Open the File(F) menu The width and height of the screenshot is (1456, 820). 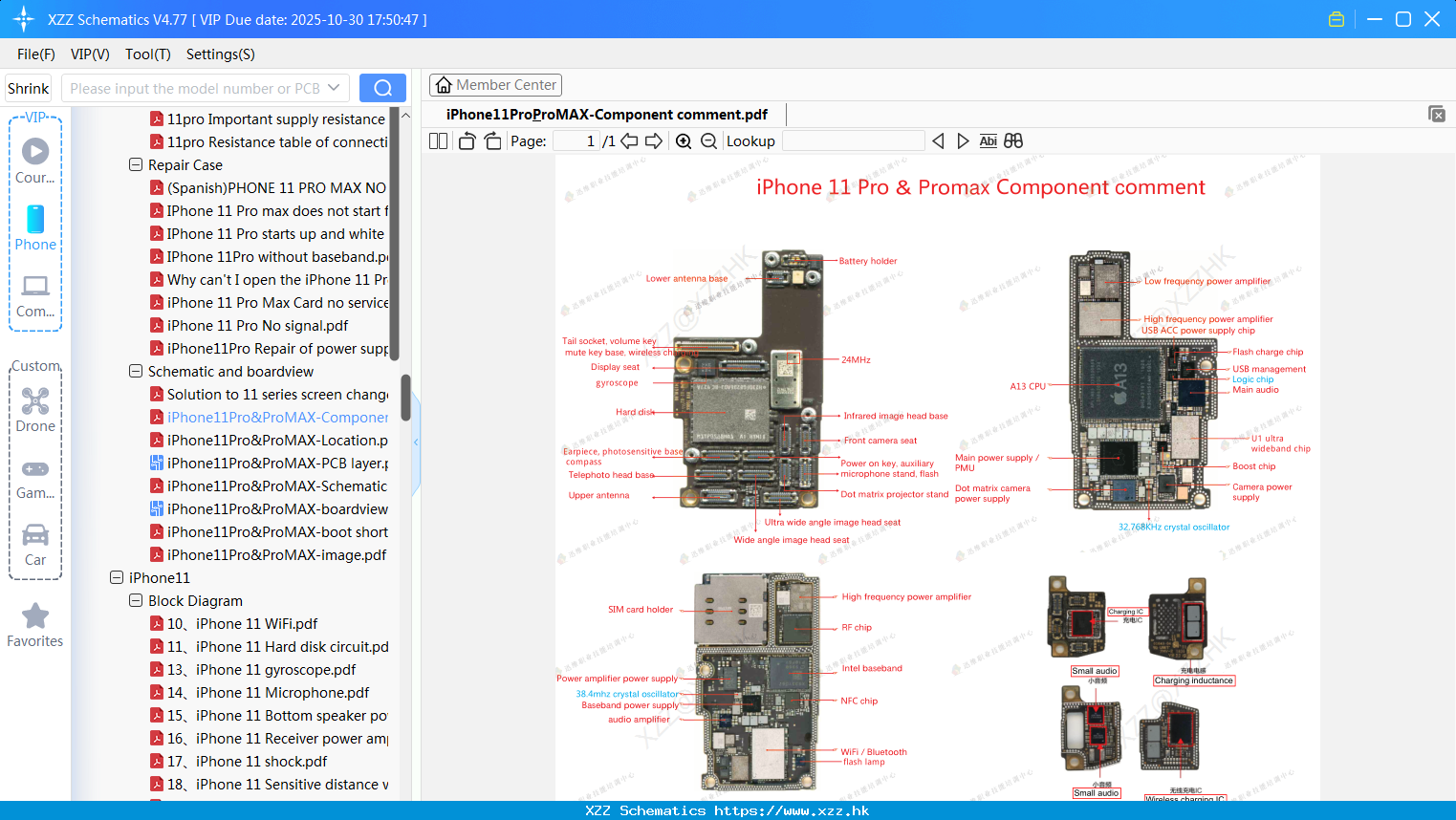(x=36, y=54)
